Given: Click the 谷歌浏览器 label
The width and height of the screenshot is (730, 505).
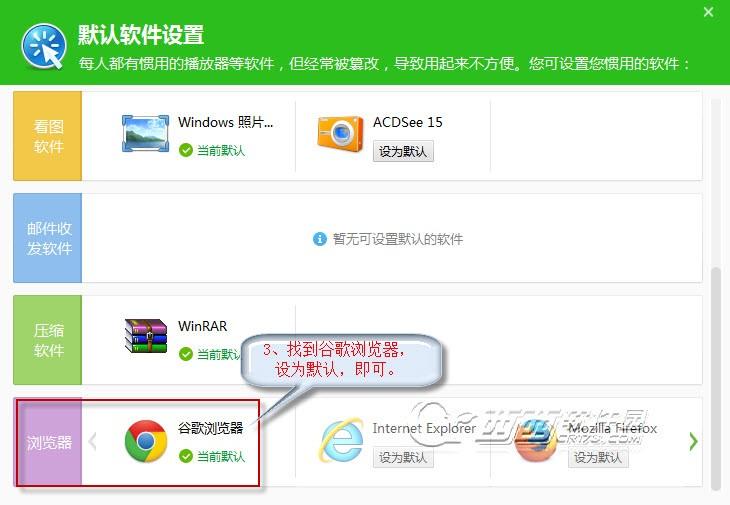Looking at the screenshot, I should [x=210, y=428].
